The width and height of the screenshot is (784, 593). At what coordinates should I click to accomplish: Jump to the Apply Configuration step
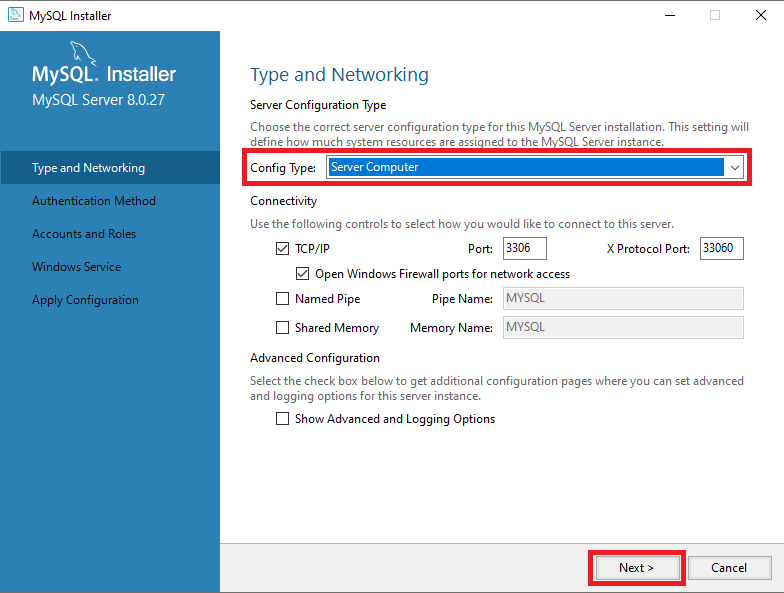coord(85,300)
